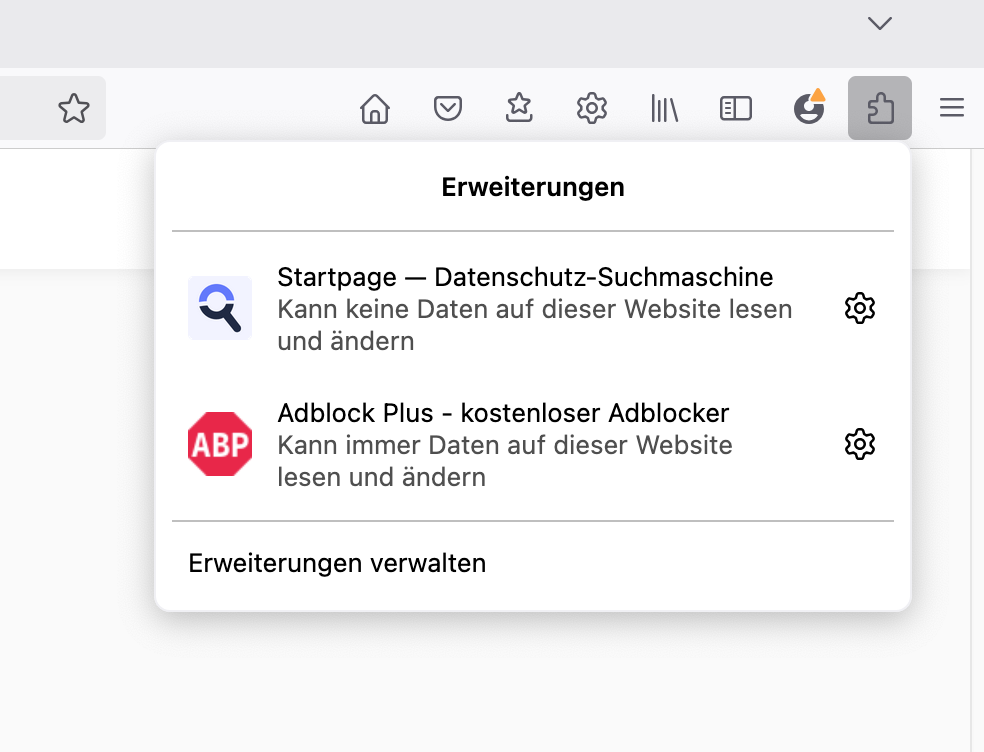The image size is (984, 752).
Task: Click inside the address bar field
Action: 25,108
